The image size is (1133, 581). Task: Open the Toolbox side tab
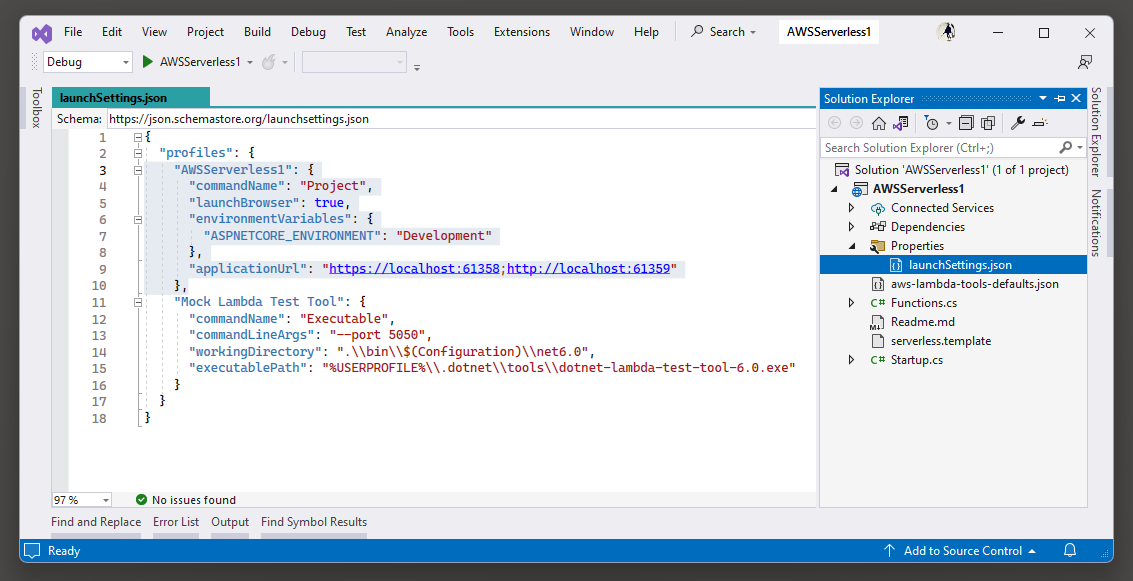click(37, 108)
